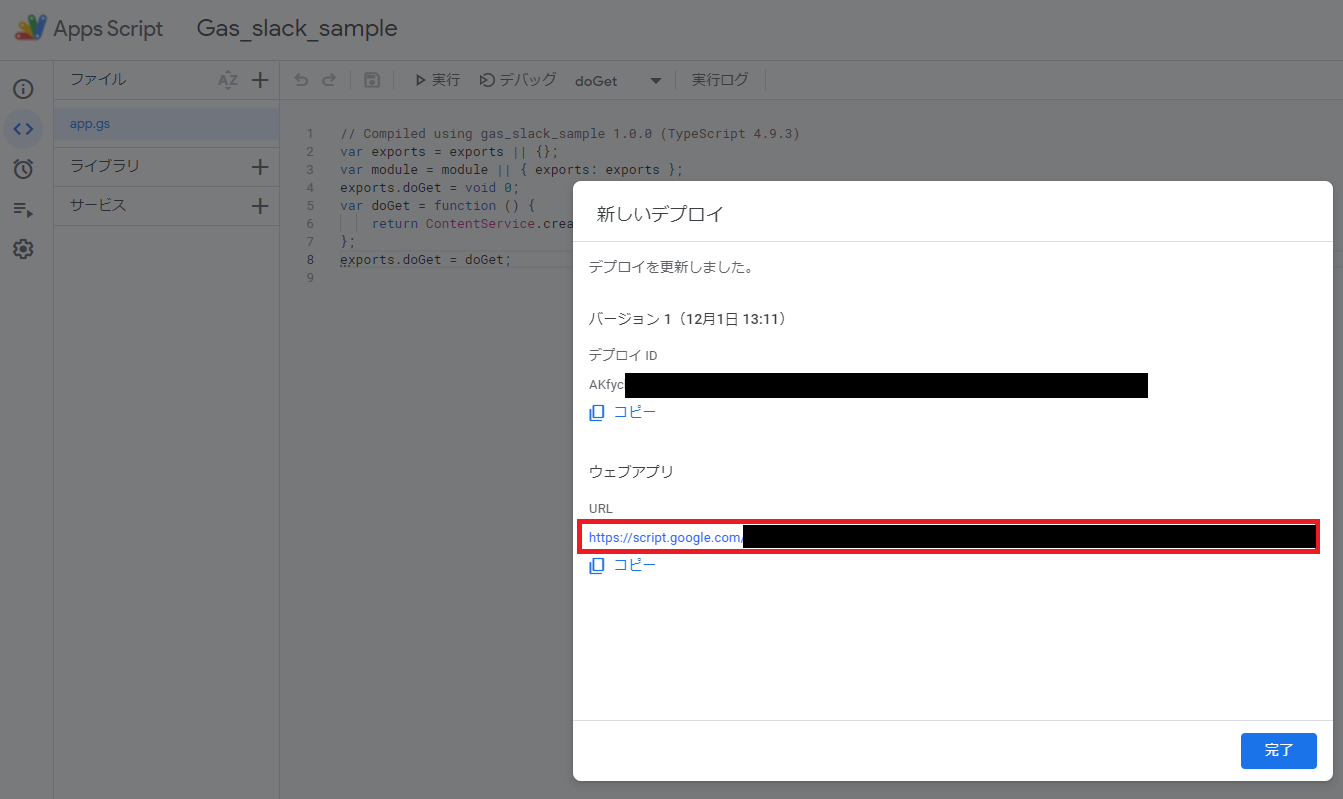
Task: Start debugging with デバッグ button
Action: (x=518, y=80)
